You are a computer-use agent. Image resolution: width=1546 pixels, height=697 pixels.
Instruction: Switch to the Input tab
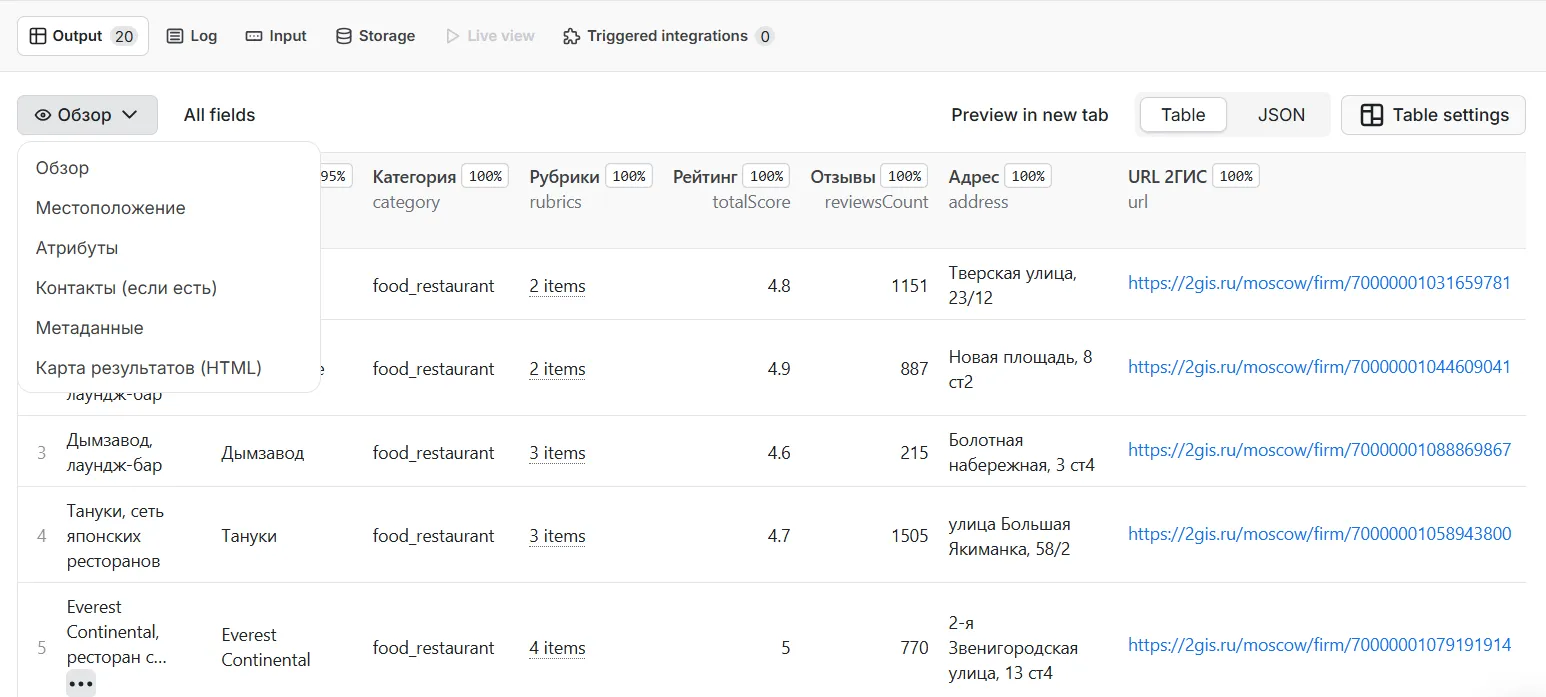(x=276, y=36)
